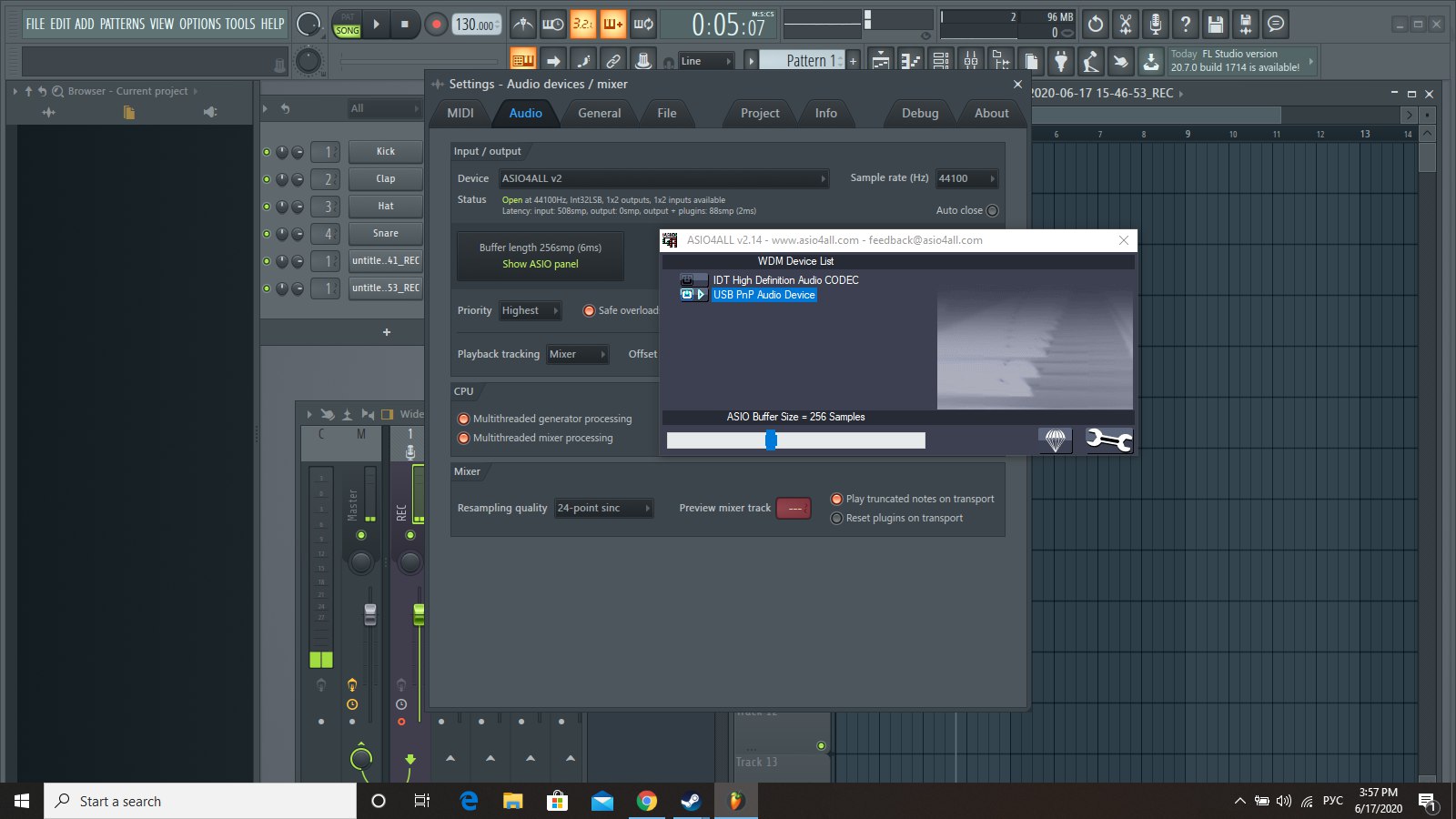This screenshot has width=1456, height=819.
Task: Open ASIO4ALL advanced wrench settings
Action: click(1108, 440)
